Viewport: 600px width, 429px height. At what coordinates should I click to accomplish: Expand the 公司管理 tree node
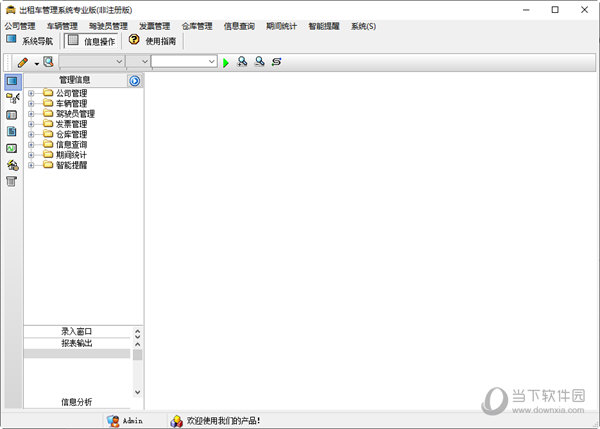(31, 93)
